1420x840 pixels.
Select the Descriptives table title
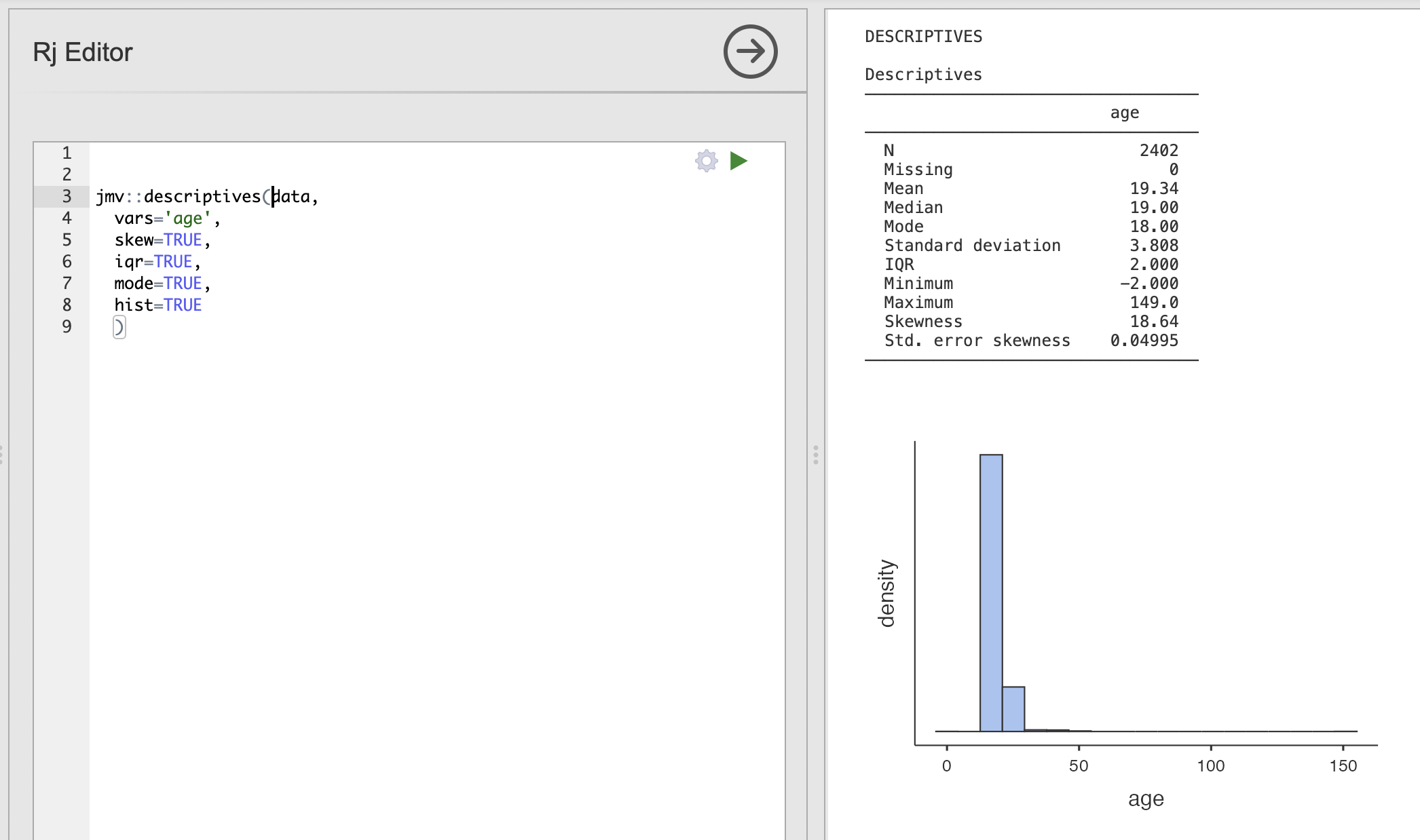[x=923, y=75]
